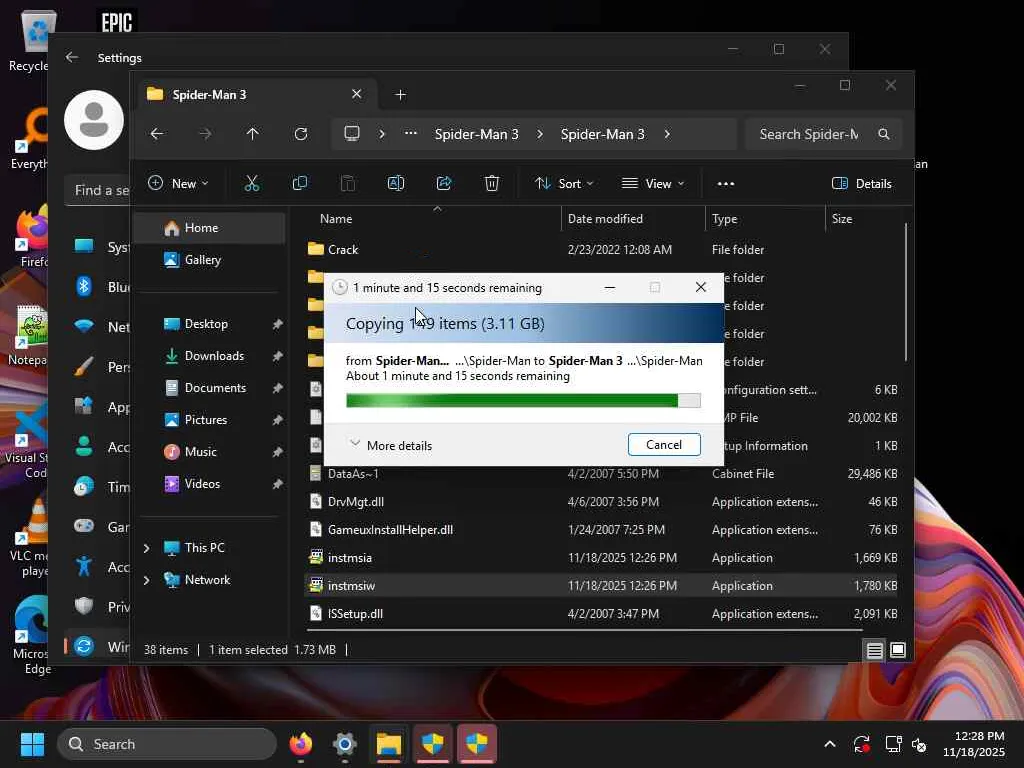Select the instmsia application file
This screenshot has height=768, width=1024.
601,558
